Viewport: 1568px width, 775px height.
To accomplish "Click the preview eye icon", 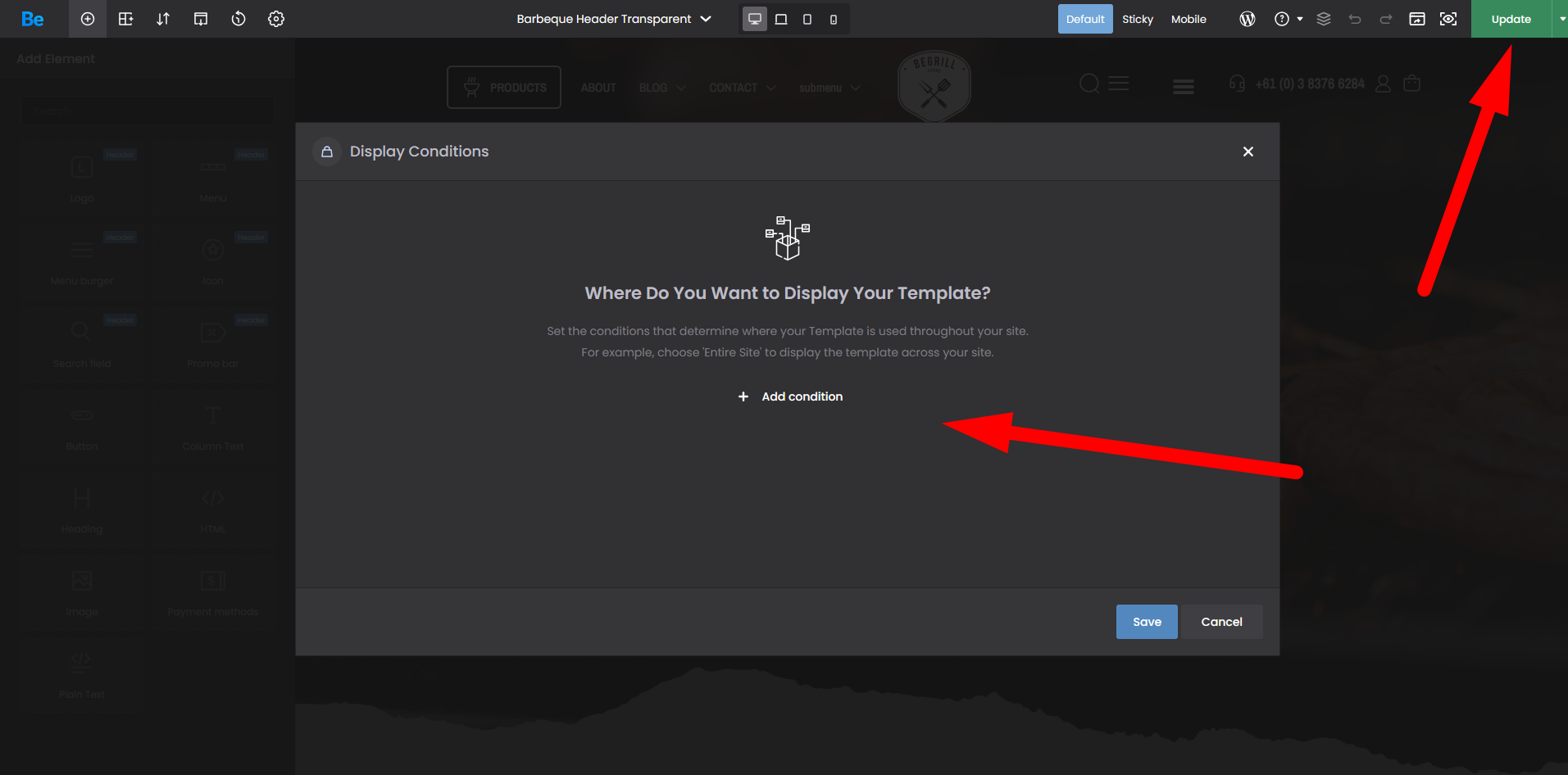I will tap(1448, 19).
